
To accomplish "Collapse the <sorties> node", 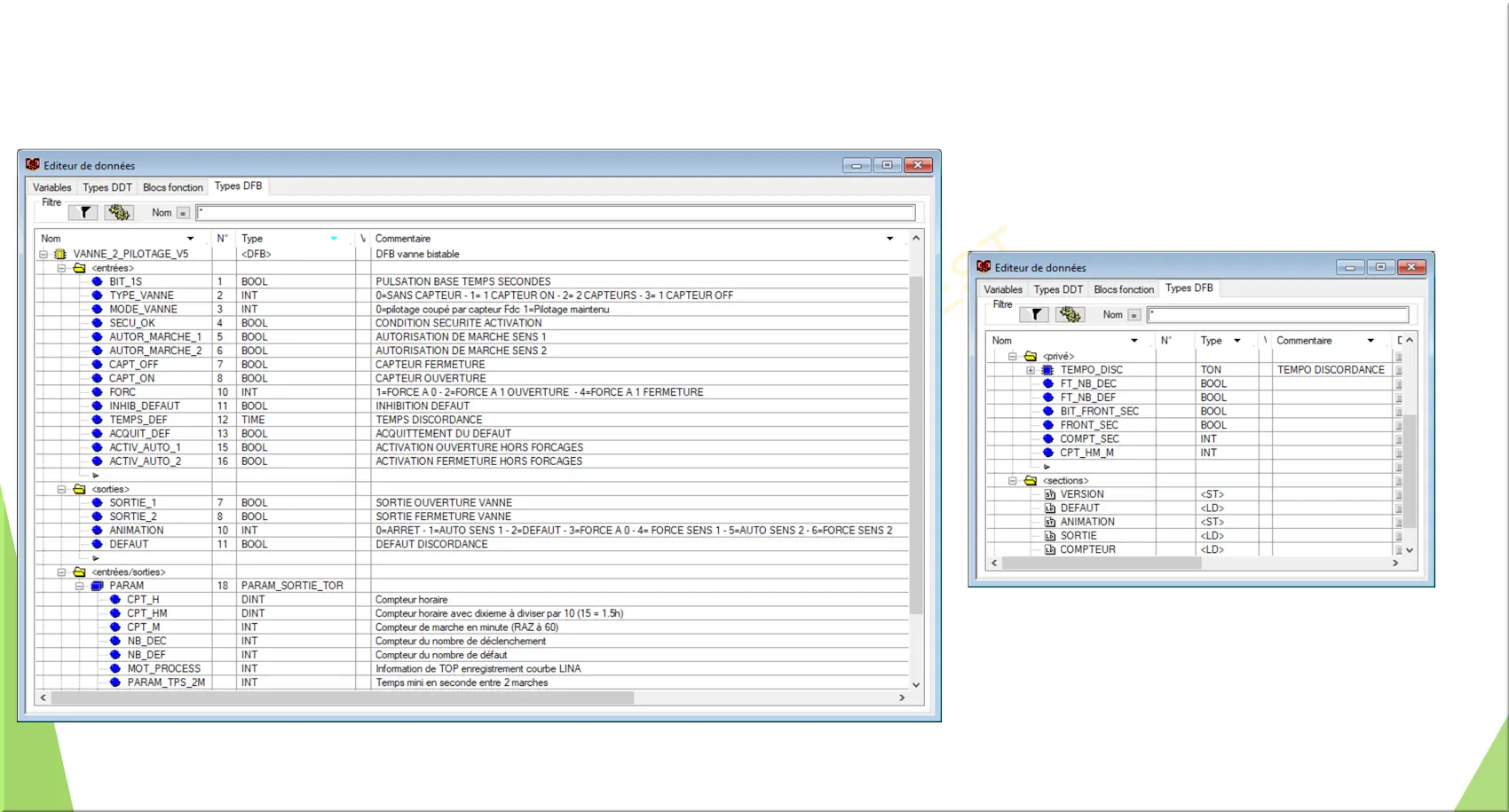I will pyautogui.click(x=61, y=489).
